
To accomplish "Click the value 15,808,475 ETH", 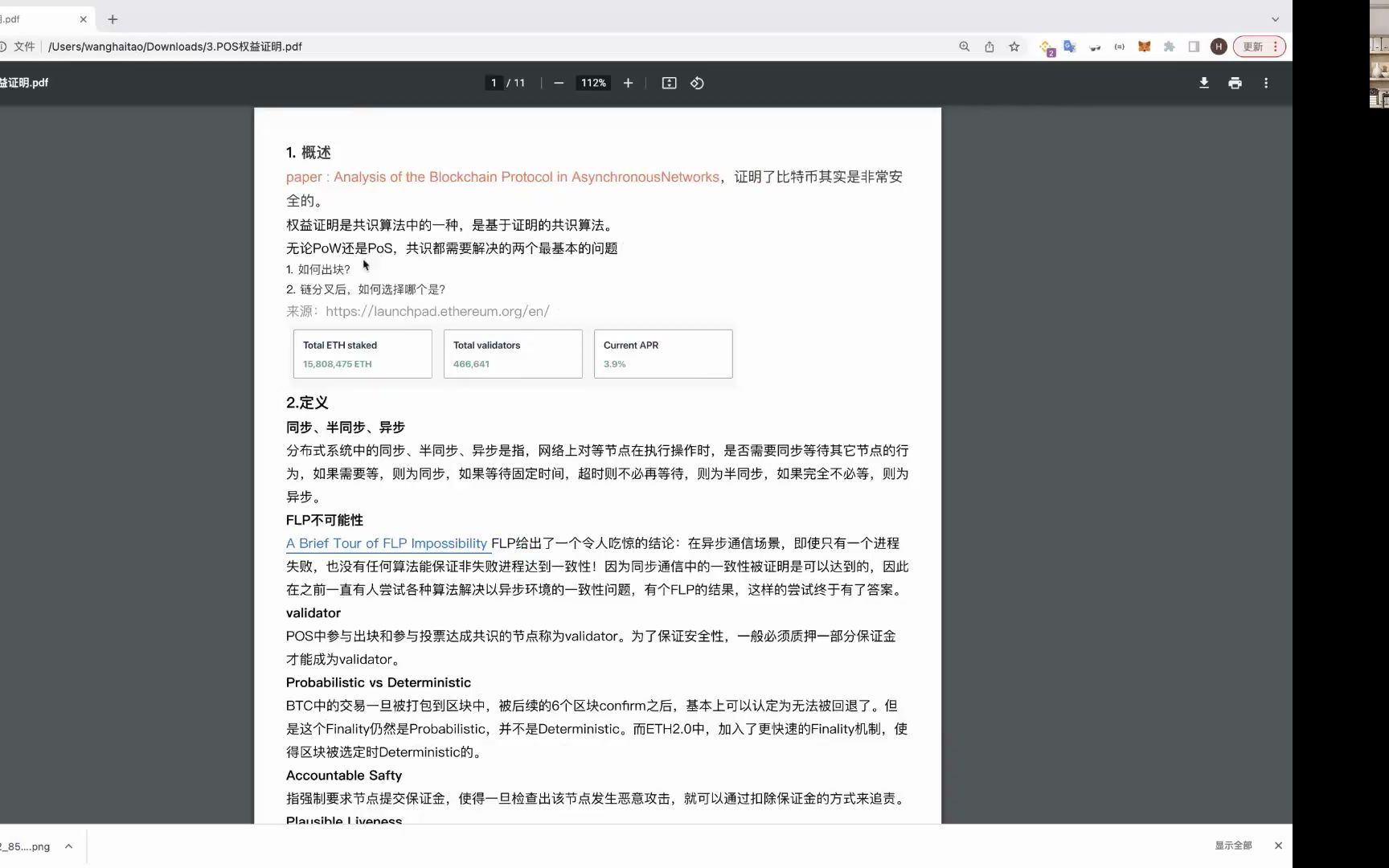I will pos(337,364).
